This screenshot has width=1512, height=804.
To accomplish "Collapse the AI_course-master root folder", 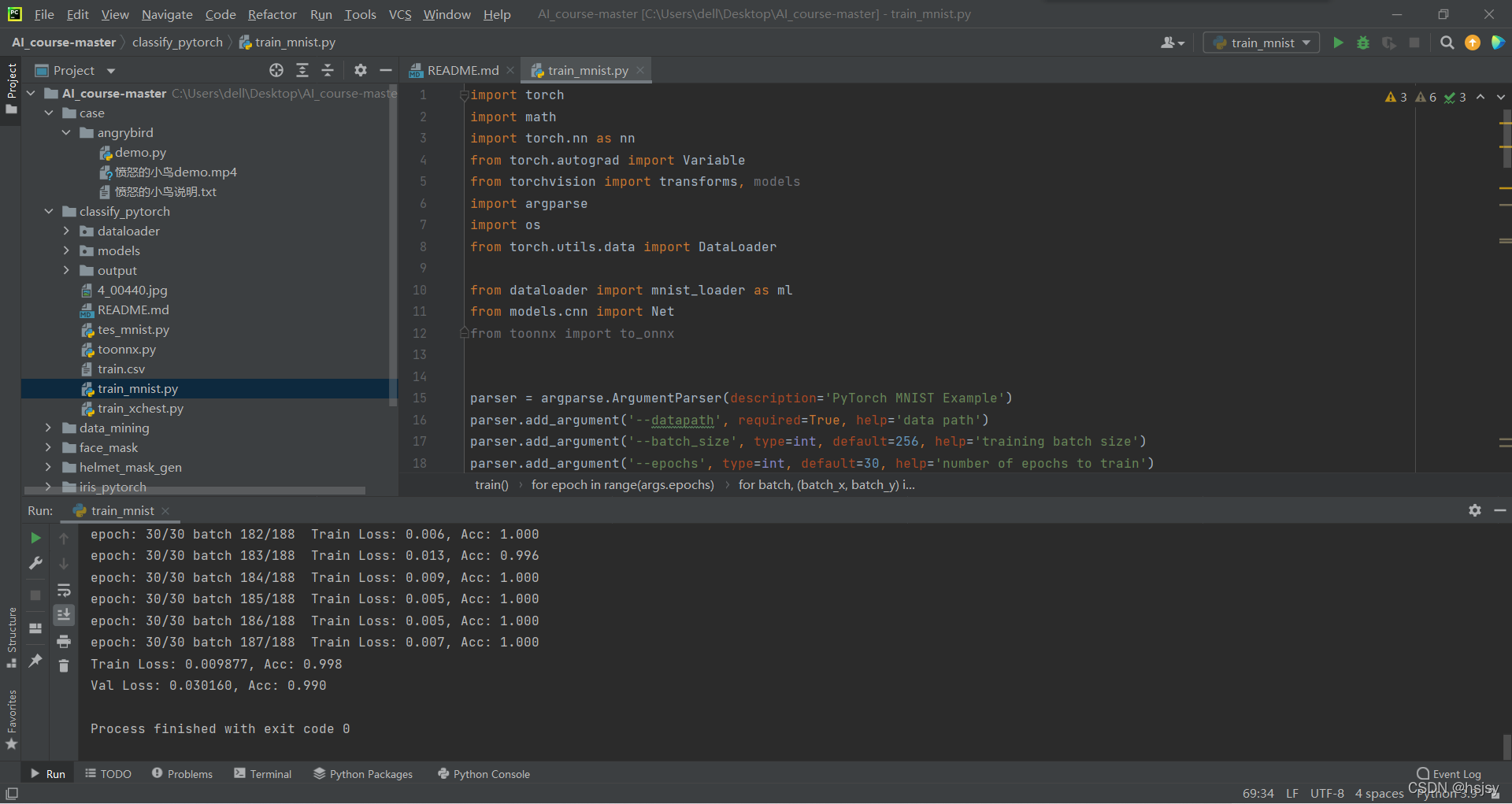I will coord(31,93).
